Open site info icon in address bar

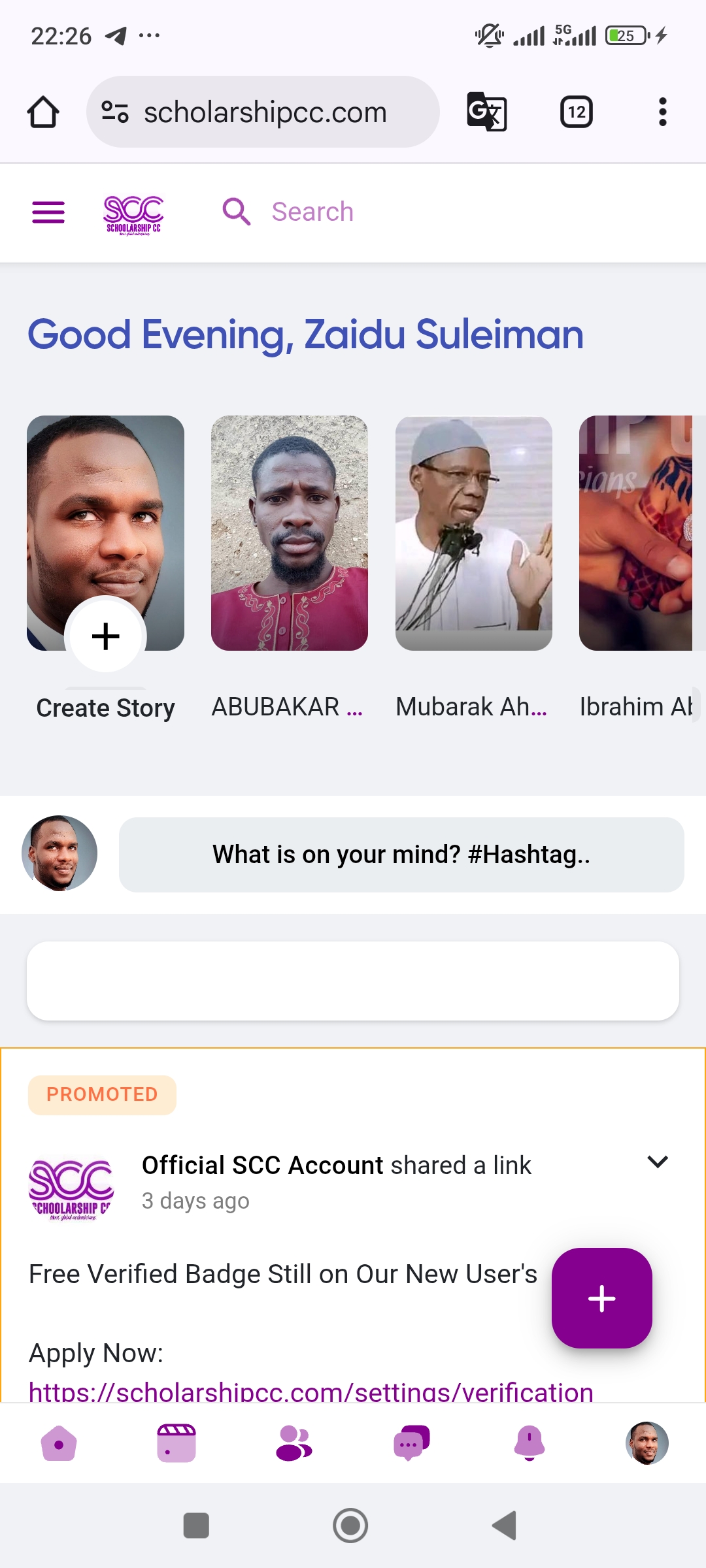pyautogui.click(x=115, y=112)
